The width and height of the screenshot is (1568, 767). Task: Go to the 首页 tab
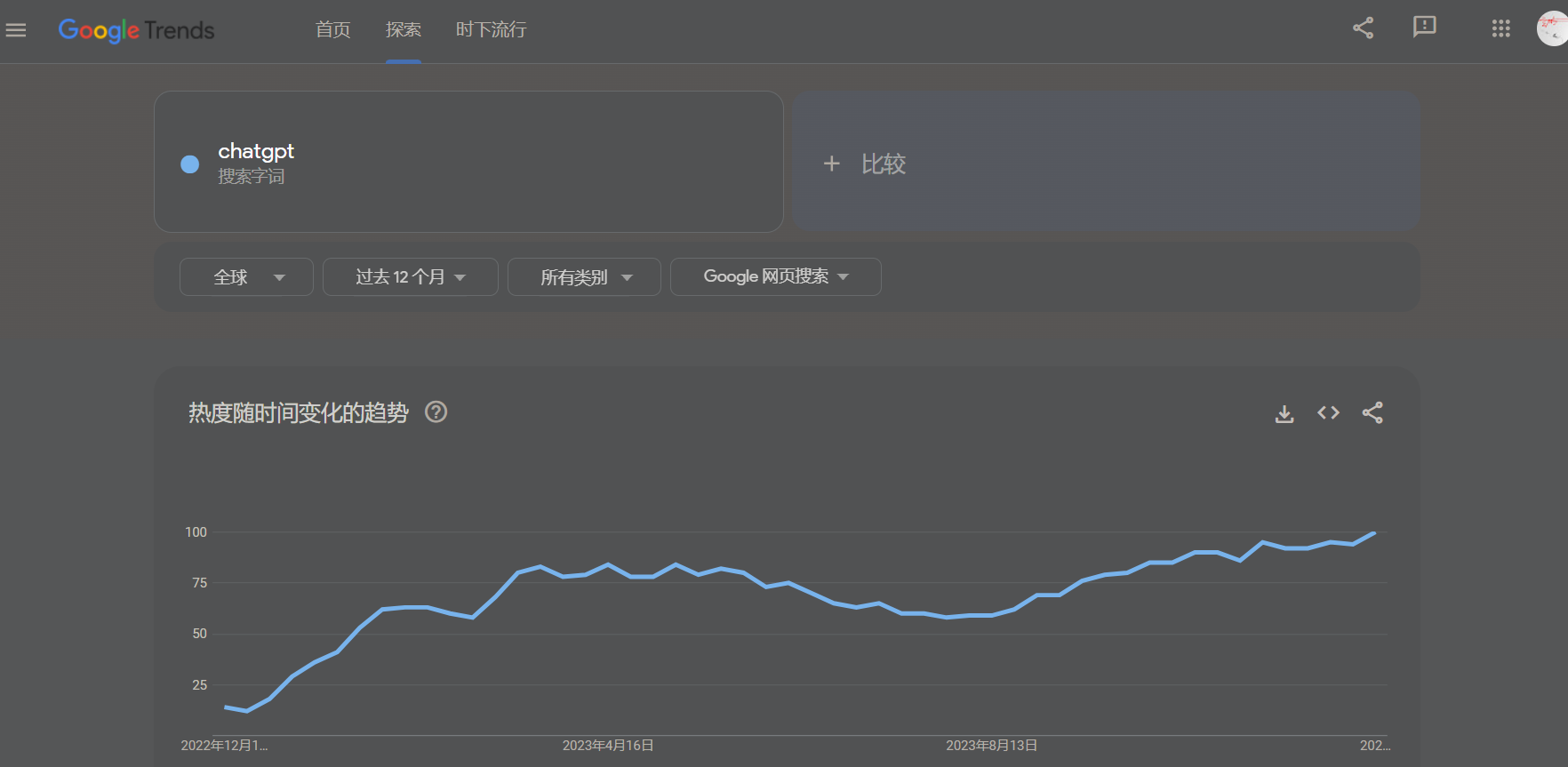[332, 30]
